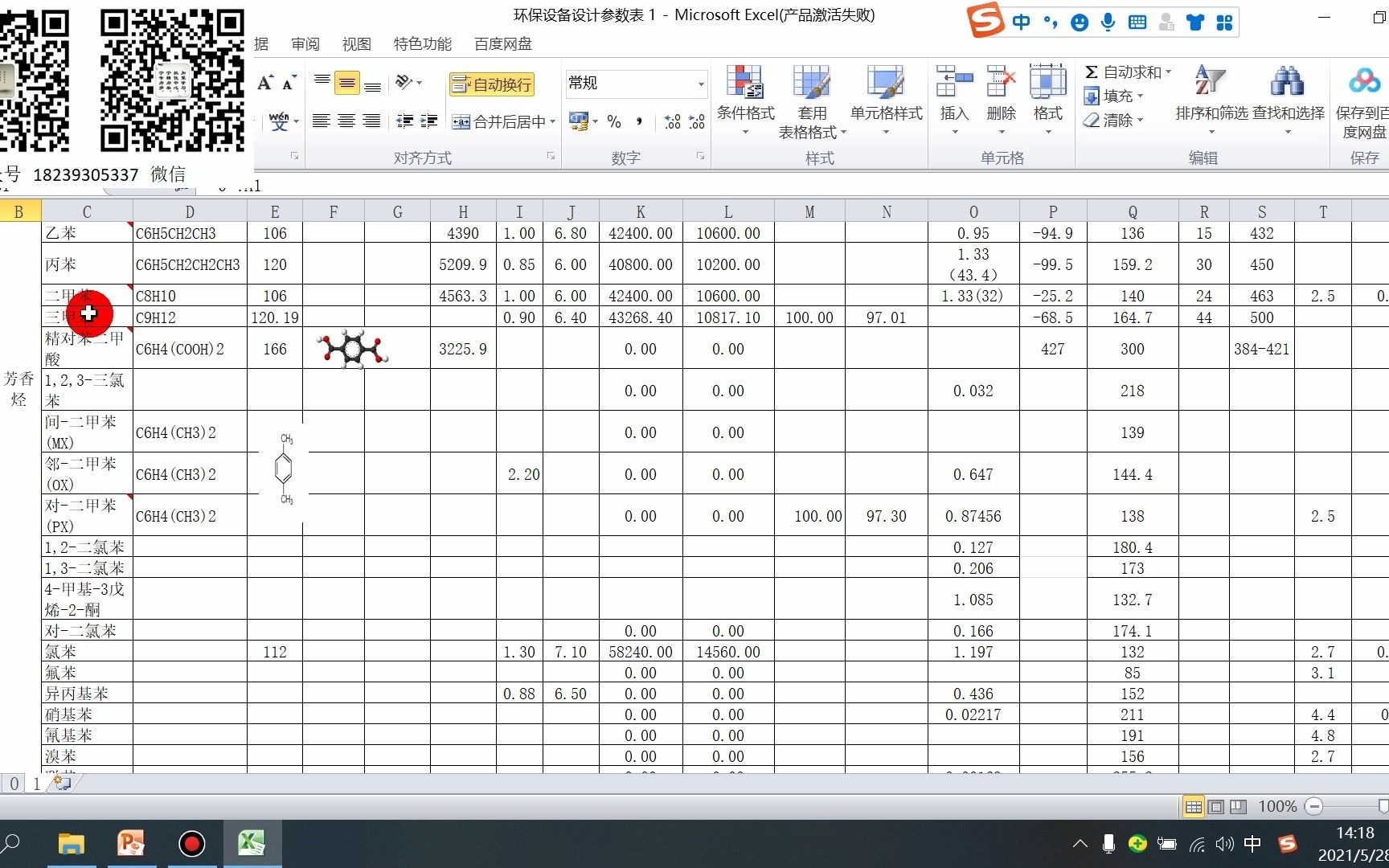Open the 百度网盘 ribbon tab
The image size is (1389, 868).
(504, 44)
